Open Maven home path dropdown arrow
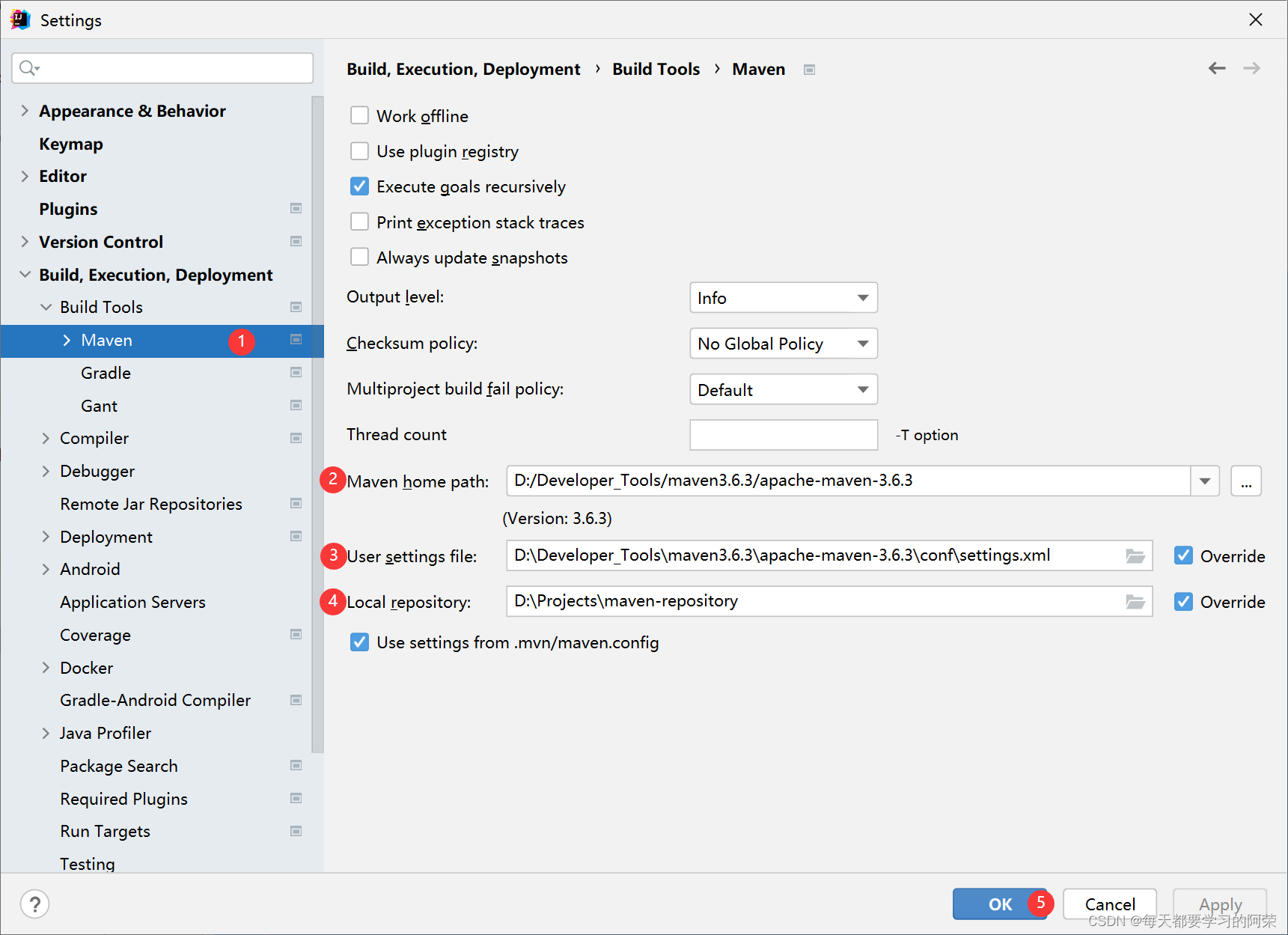This screenshot has width=1288, height=935. (1205, 481)
